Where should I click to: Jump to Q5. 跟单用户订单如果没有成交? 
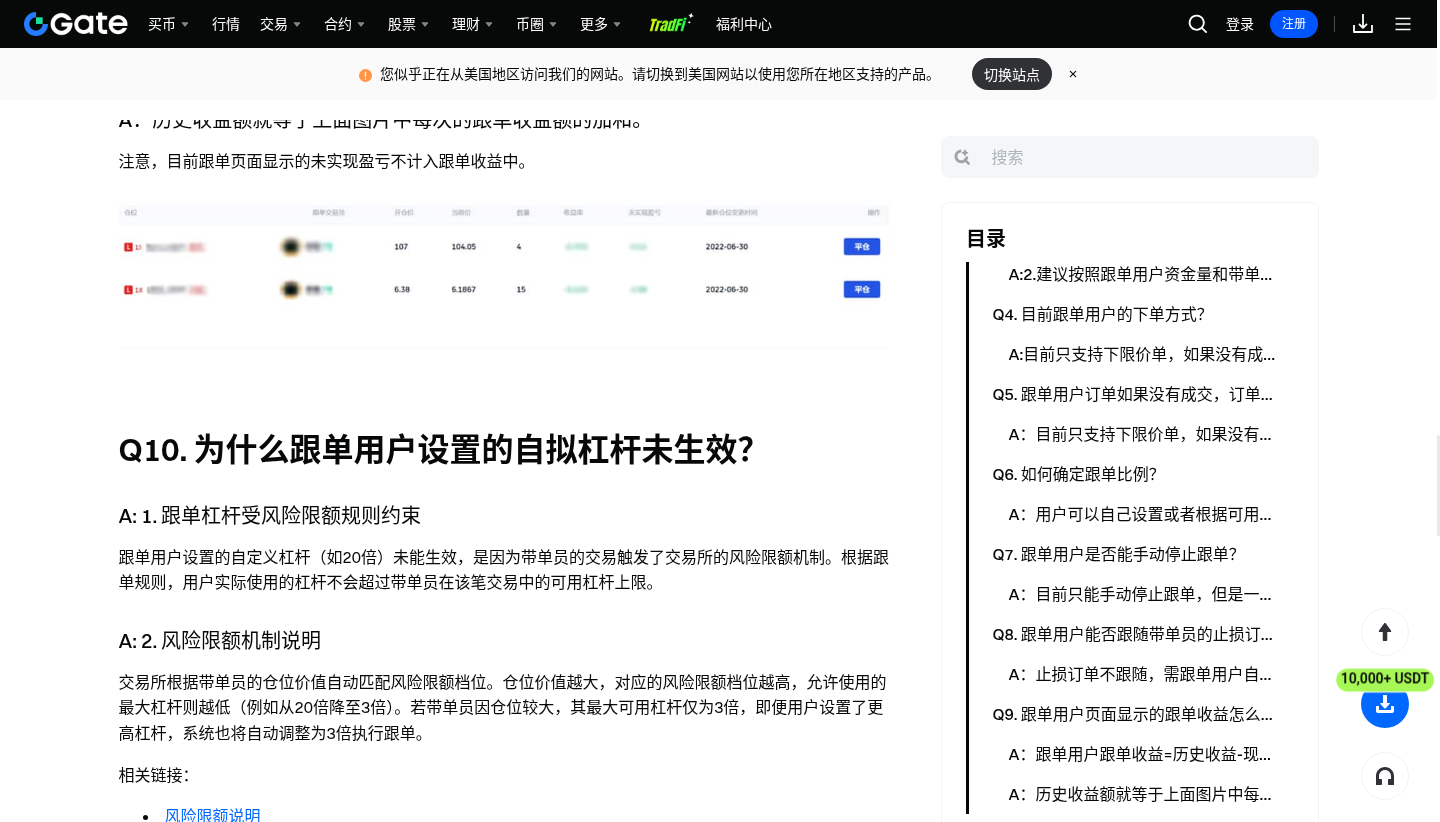1133,394
